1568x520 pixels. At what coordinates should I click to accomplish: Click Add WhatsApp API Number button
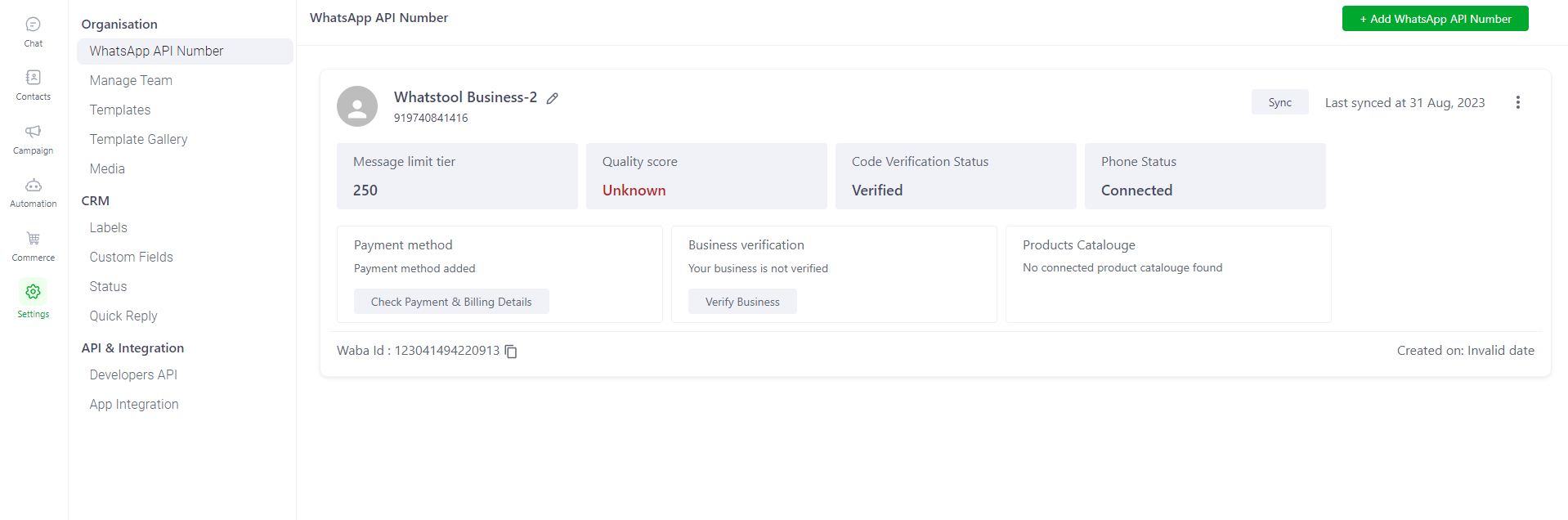[1435, 19]
